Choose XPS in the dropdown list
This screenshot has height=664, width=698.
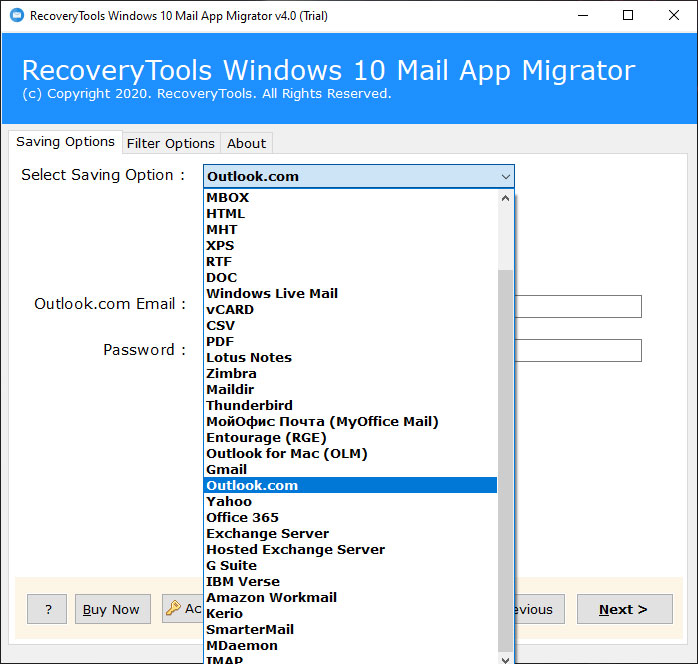coord(351,246)
